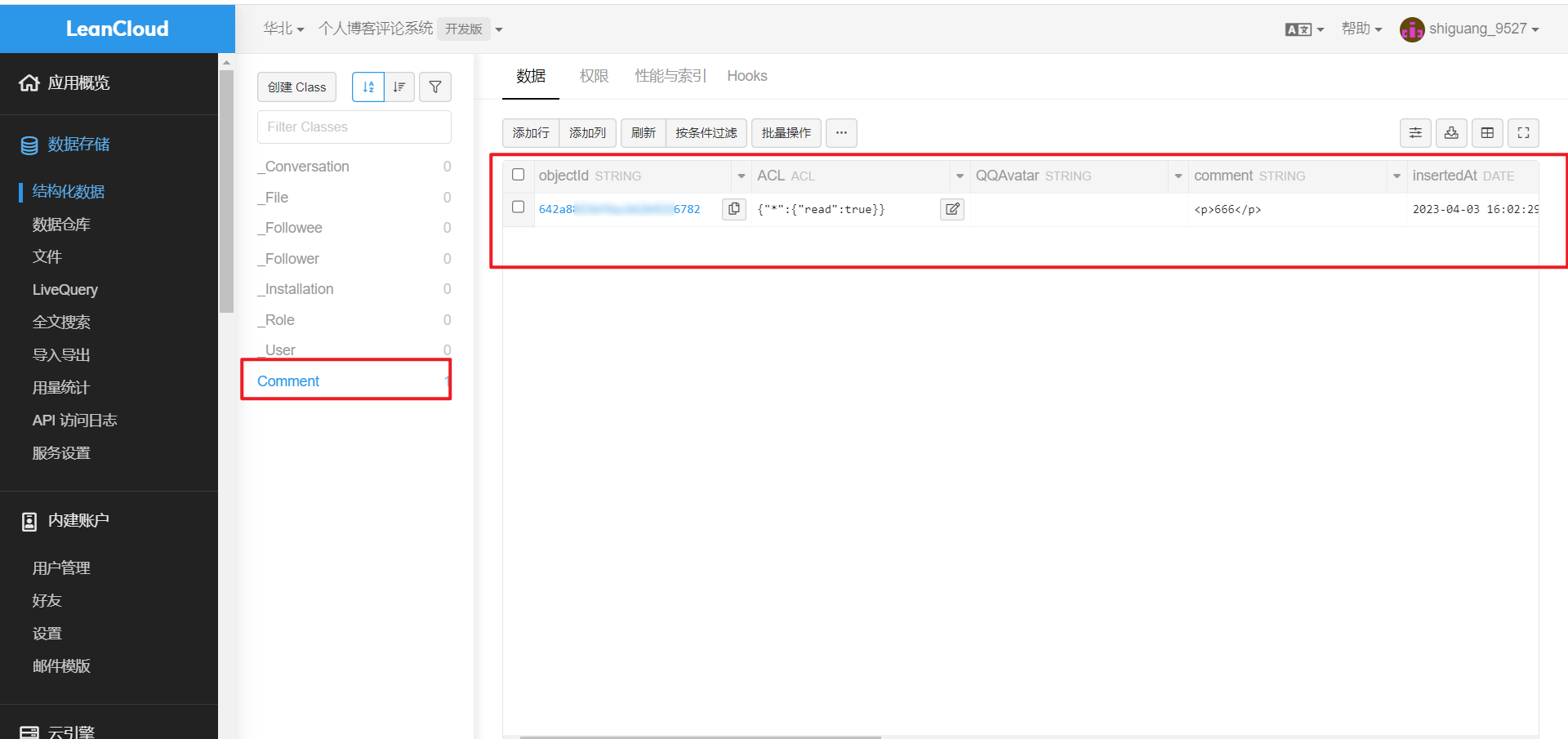Switch to the Hooks tab
Image resolution: width=1568 pixels, height=739 pixels.
[x=747, y=76]
